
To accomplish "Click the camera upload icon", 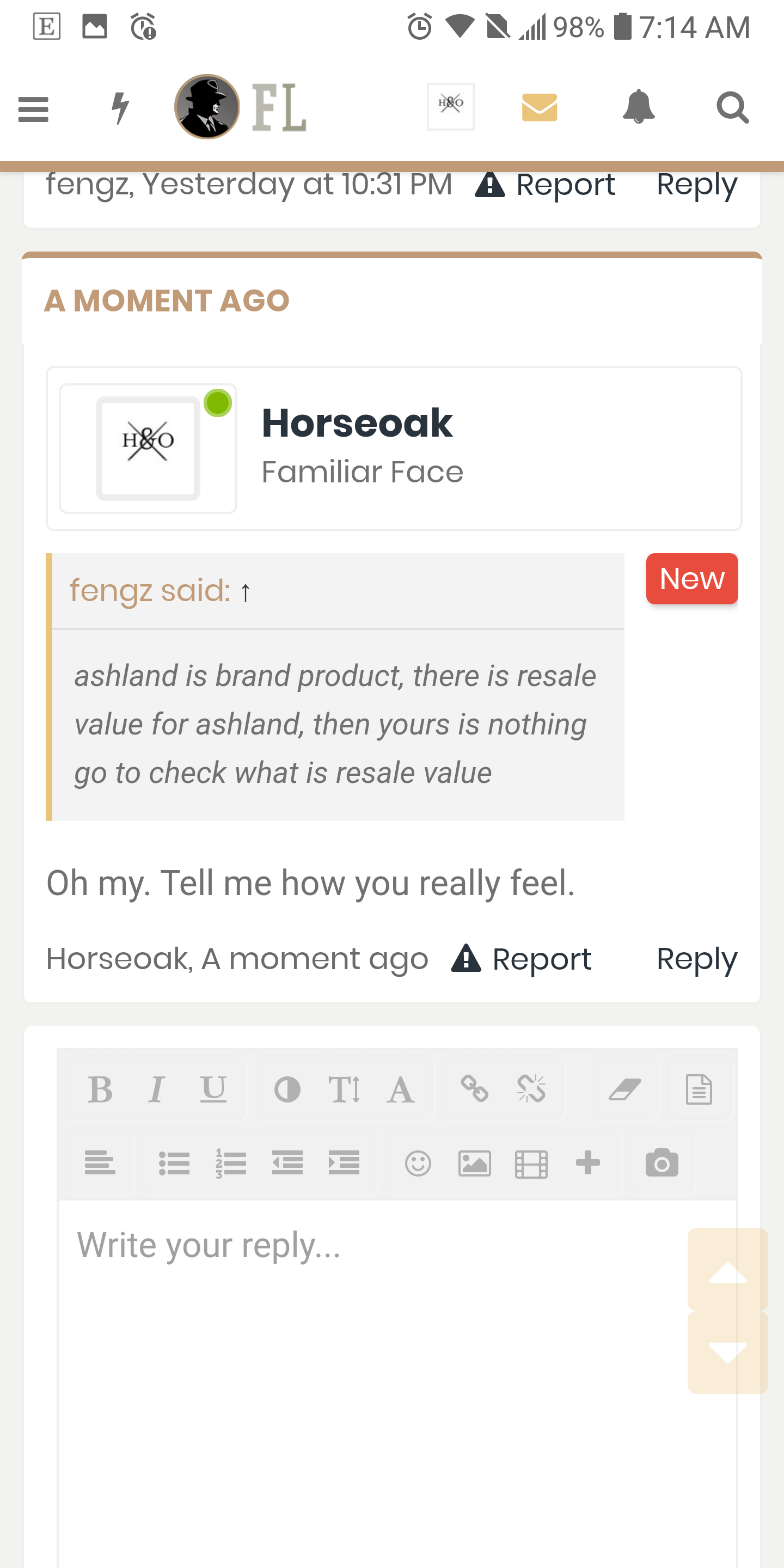I will 662,1162.
